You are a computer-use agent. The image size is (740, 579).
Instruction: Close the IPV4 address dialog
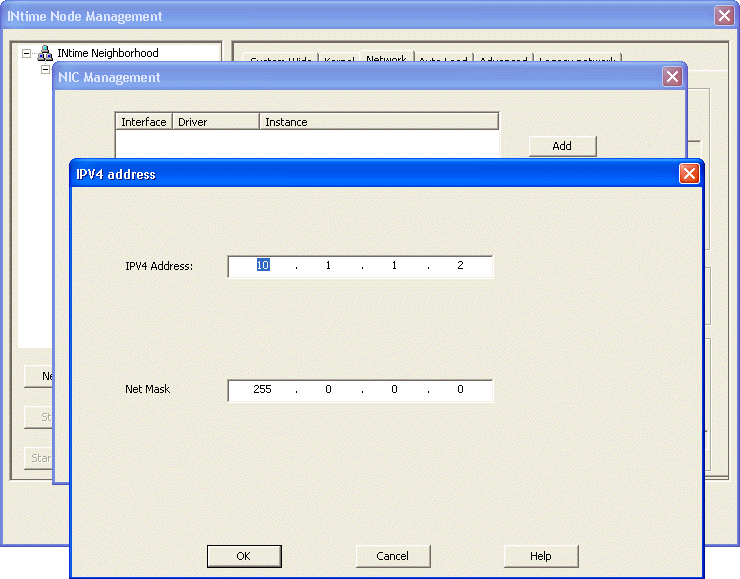pyautogui.click(x=688, y=174)
